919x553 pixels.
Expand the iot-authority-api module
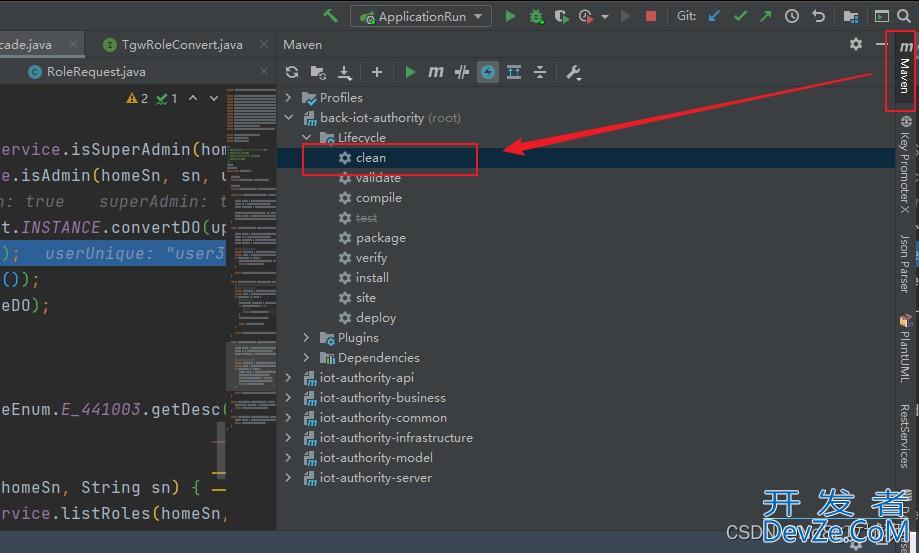tap(288, 378)
